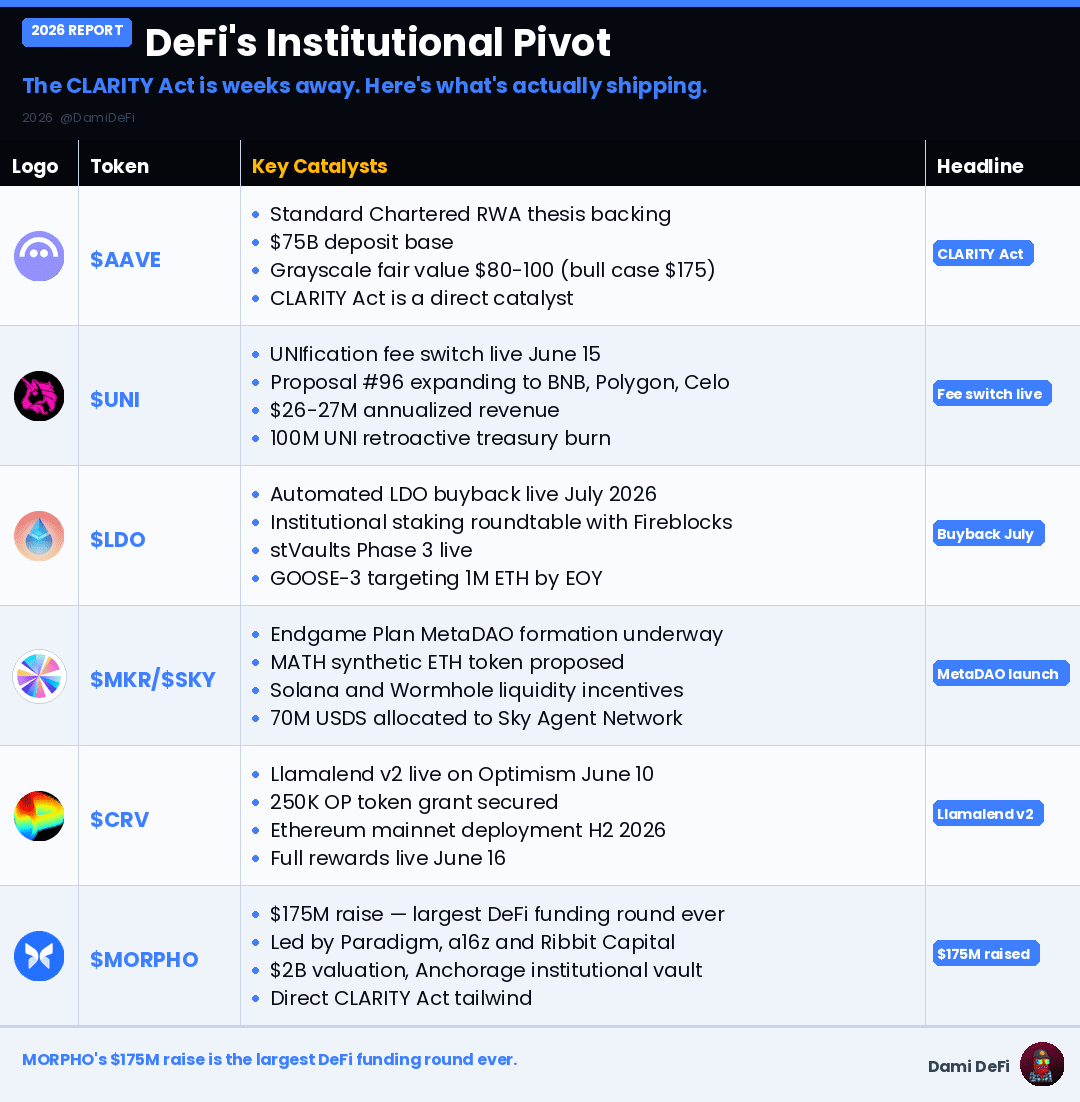Click the Llamalend v2 tag

point(988,813)
